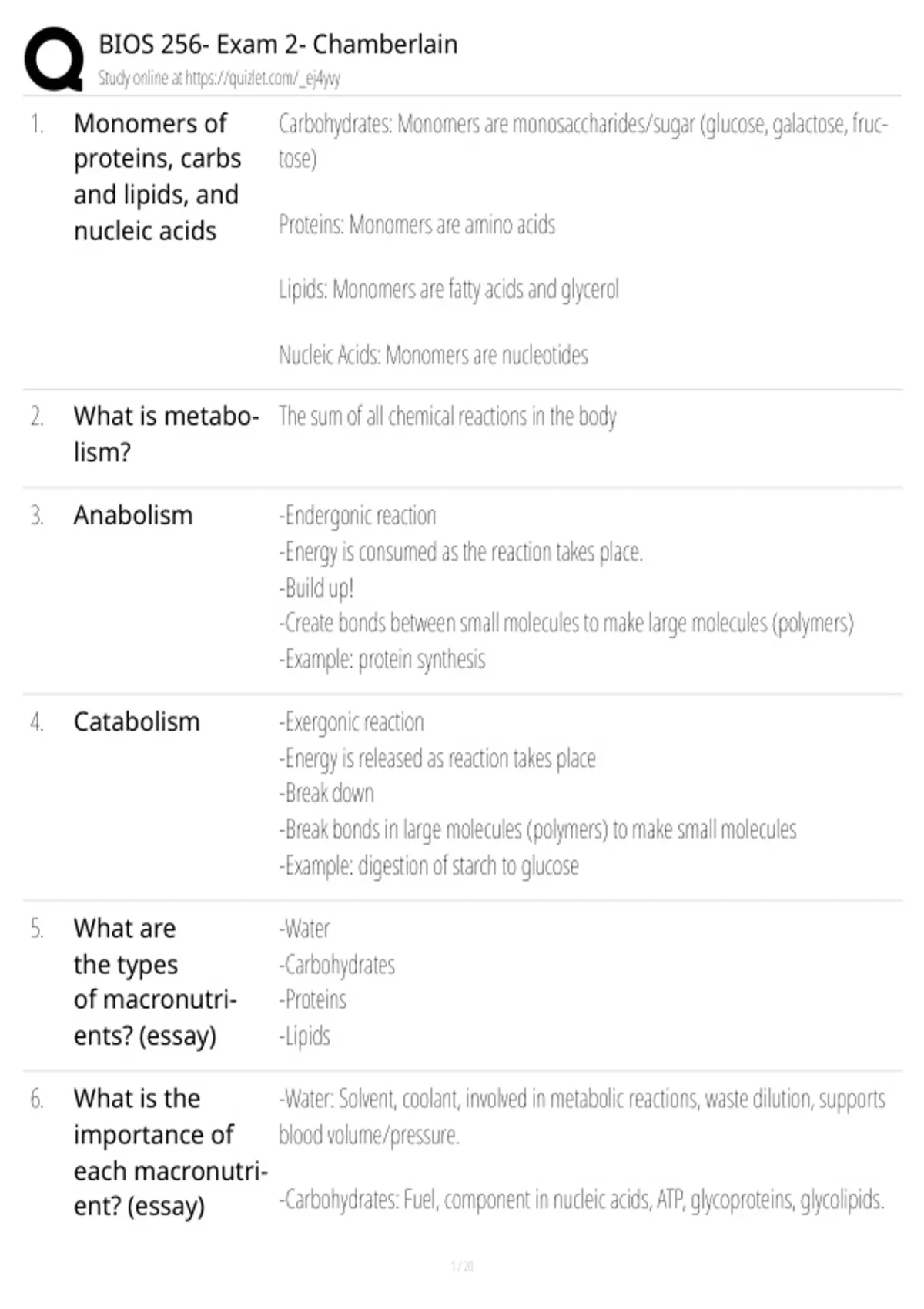Click 'Lipids: Monomers are fatty acids and glycerol'
924x1309 pixels.
448,290
